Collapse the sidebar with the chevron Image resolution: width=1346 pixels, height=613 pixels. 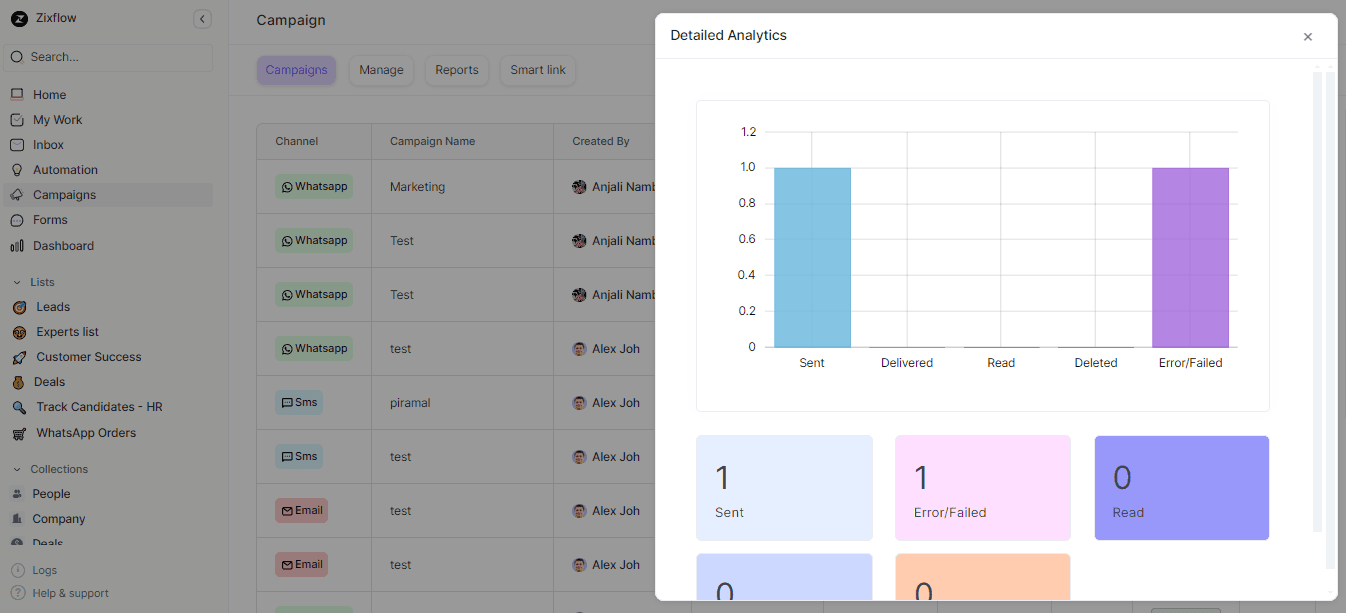pyautogui.click(x=202, y=18)
